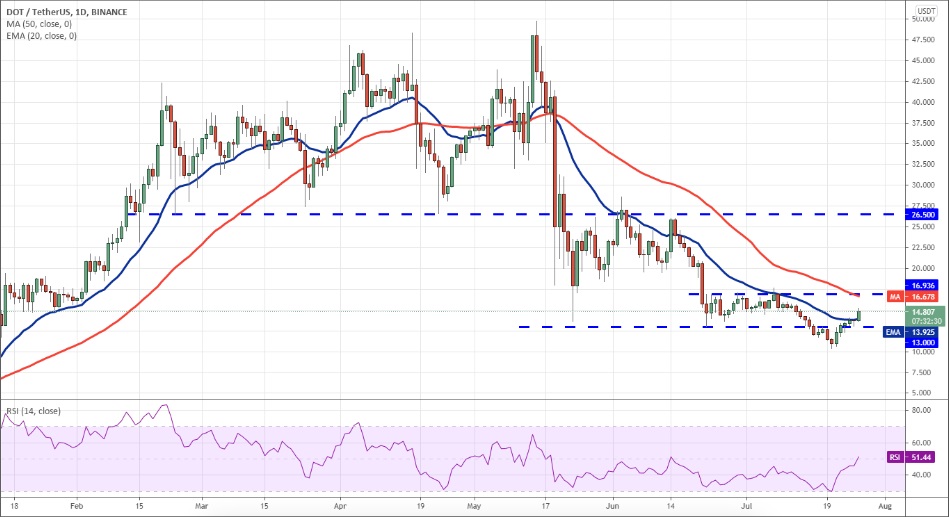
Task: Open the EMA (20, close, 0) indicator legend
Action: pos(42,36)
